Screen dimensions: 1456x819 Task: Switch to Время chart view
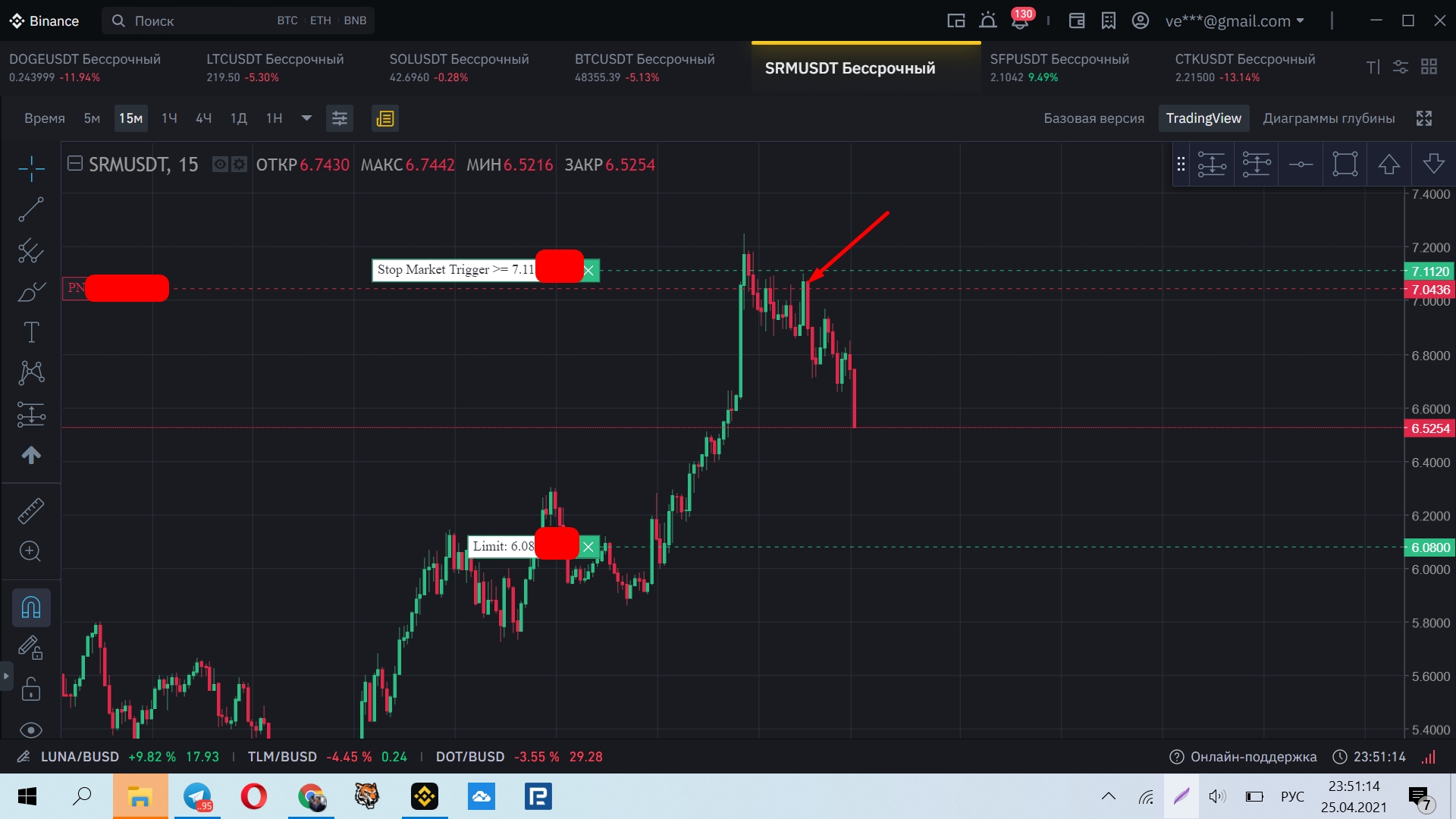(x=45, y=118)
